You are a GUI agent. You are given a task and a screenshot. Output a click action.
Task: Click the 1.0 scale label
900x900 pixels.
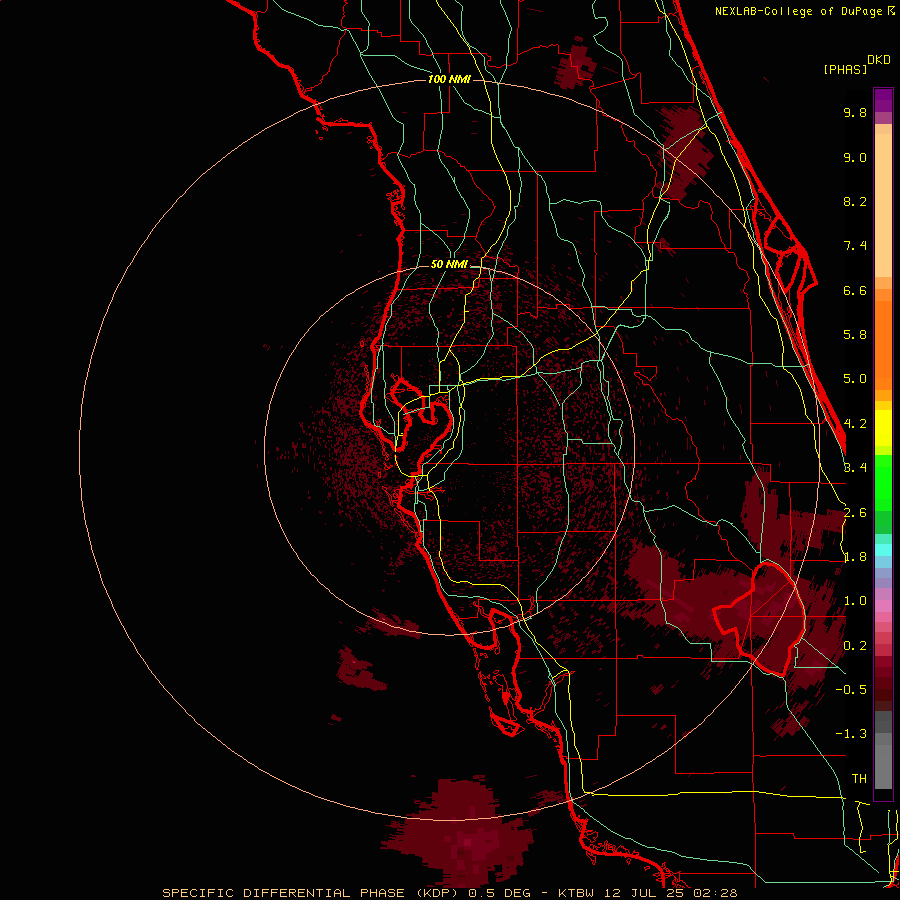855,601
